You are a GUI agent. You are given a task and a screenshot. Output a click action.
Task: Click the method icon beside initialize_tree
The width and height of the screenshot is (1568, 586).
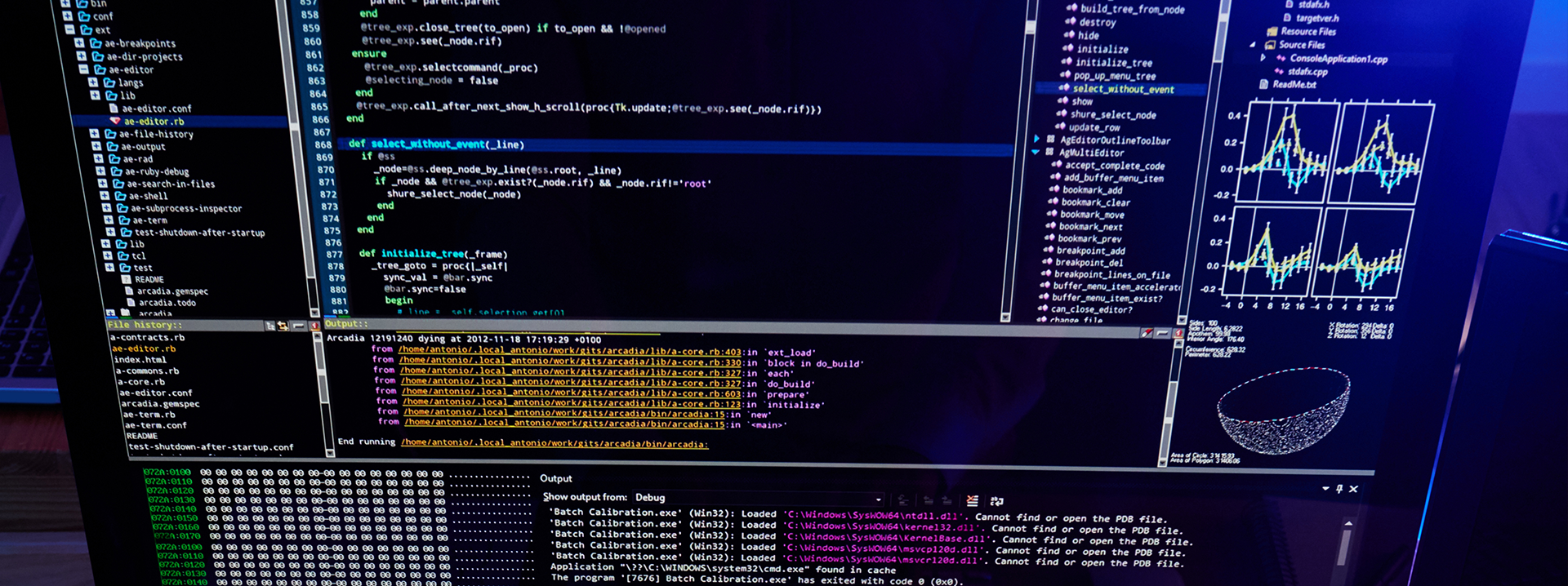1067,62
